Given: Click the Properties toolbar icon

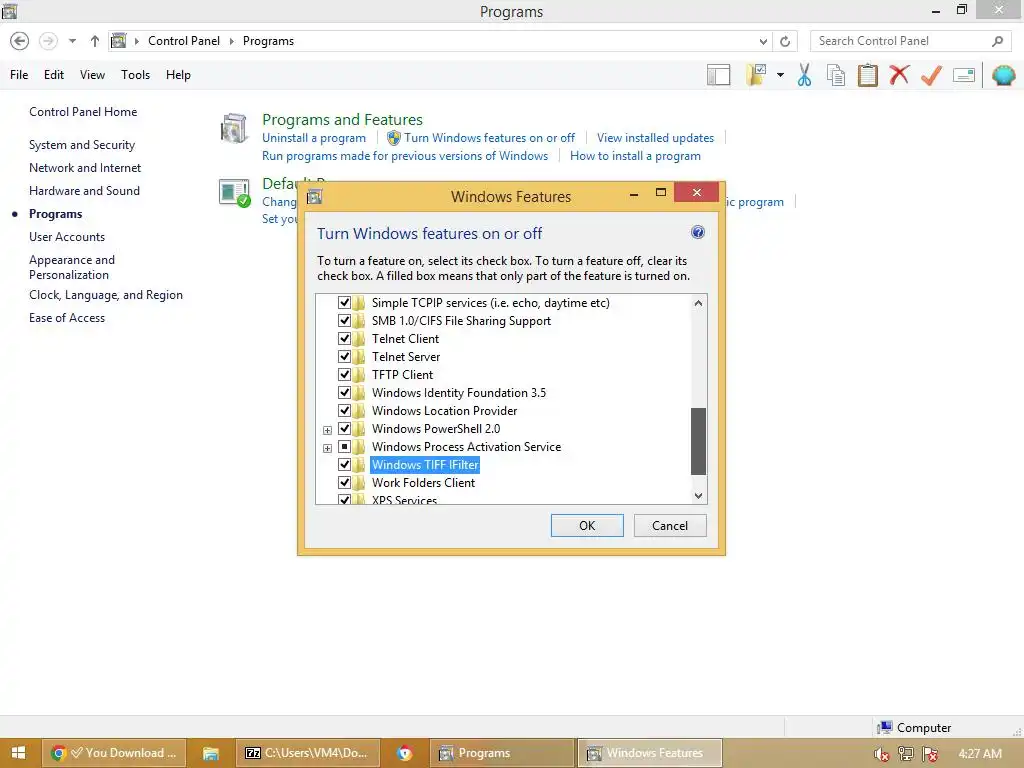Looking at the screenshot, I should (964, 75).
